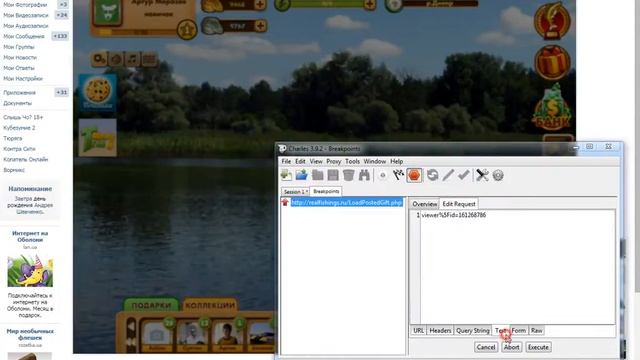Click the Repeat request circular arrow icon
The width and height of the screenshot is (640, 360).
(433, 175)
